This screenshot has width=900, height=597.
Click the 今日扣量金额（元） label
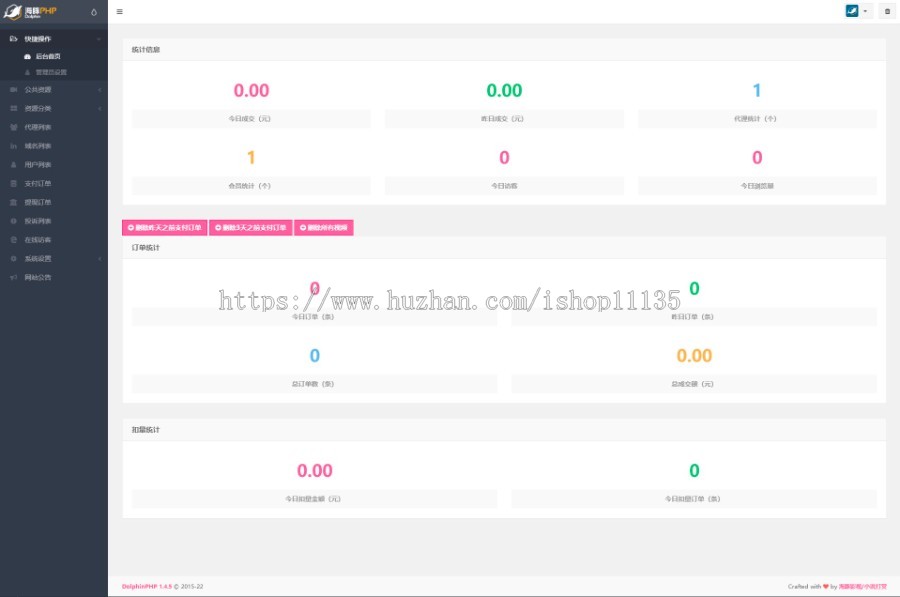click(x=313, y=499)
